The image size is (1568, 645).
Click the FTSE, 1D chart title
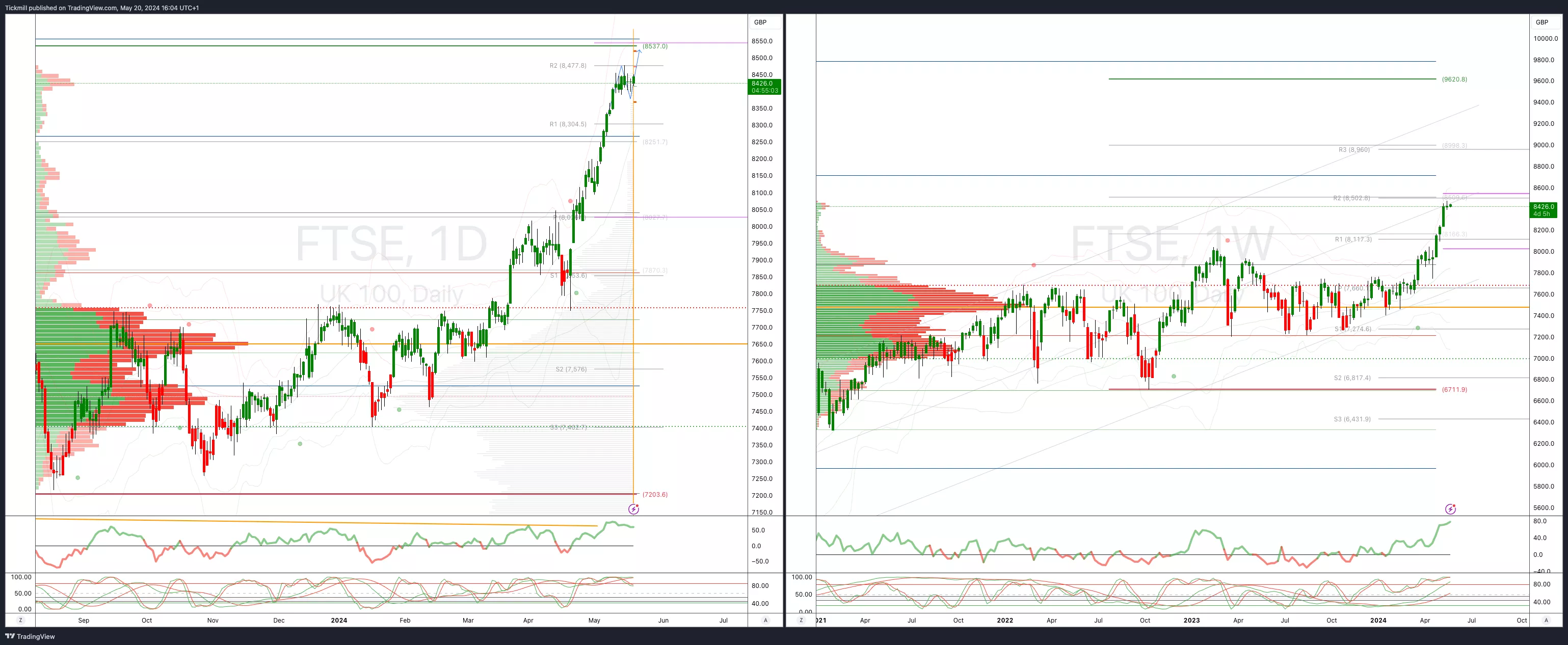click(x=391, y=244)
